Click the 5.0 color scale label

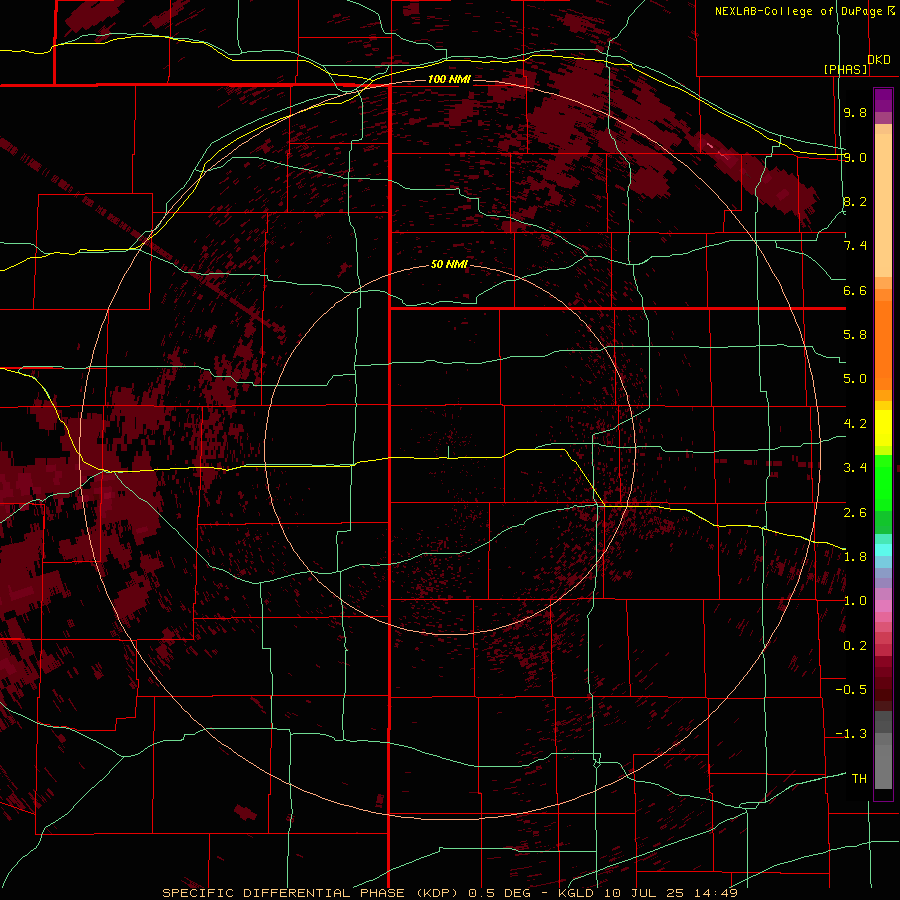[855, 379]
